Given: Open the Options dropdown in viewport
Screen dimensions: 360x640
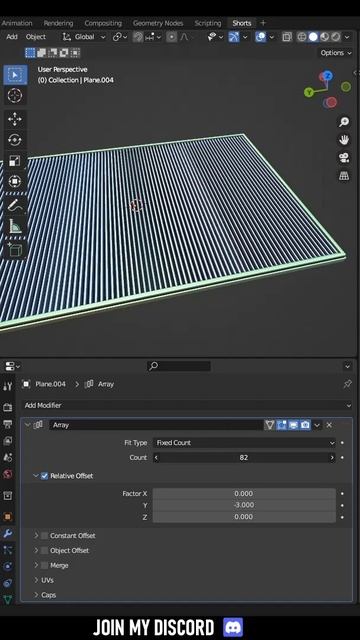Looking at the screenshot, I should tap(335, 53).
